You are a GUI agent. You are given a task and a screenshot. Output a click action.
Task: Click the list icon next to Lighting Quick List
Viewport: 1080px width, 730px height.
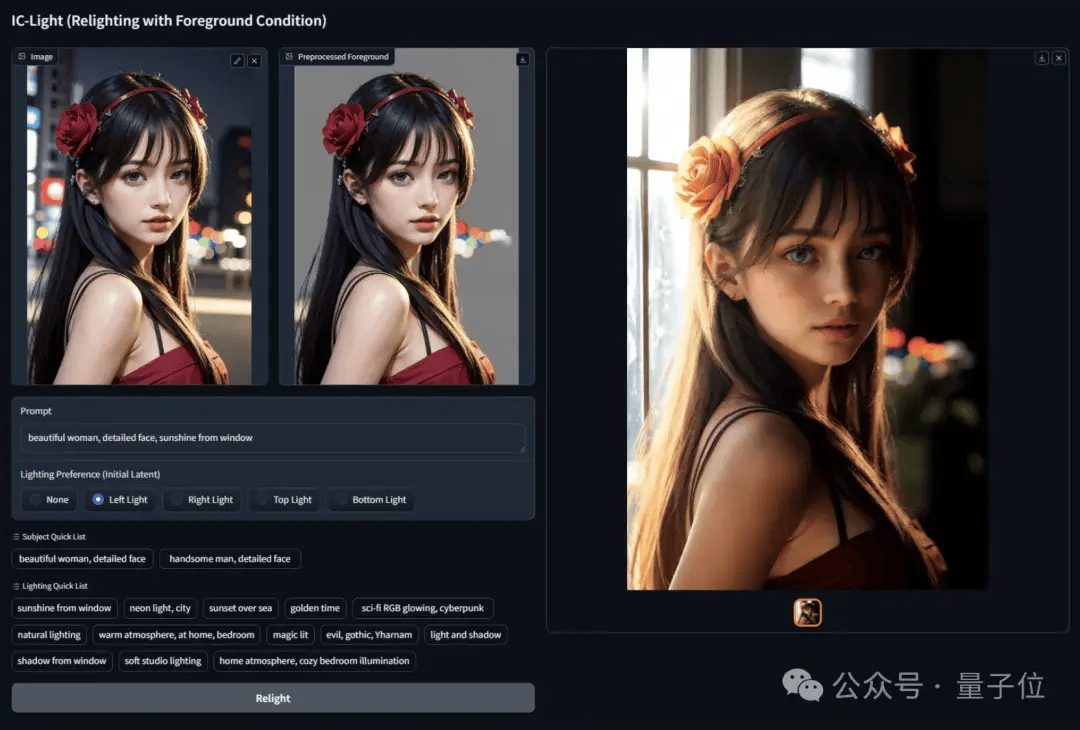pyautogui.click(x=17, y=586)
